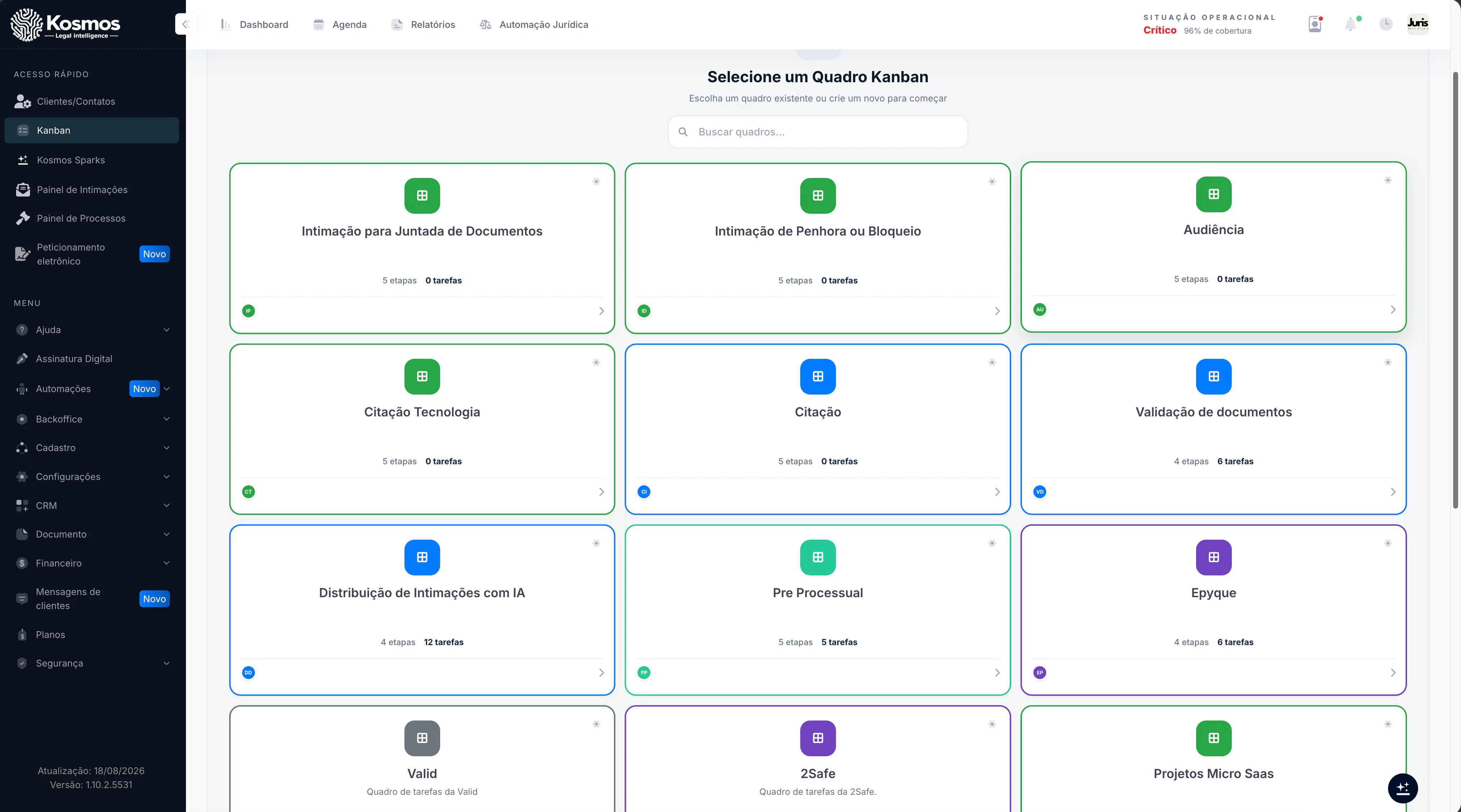Click the "12 tarefas" count
1461x812 pixels.
point(443,642)
